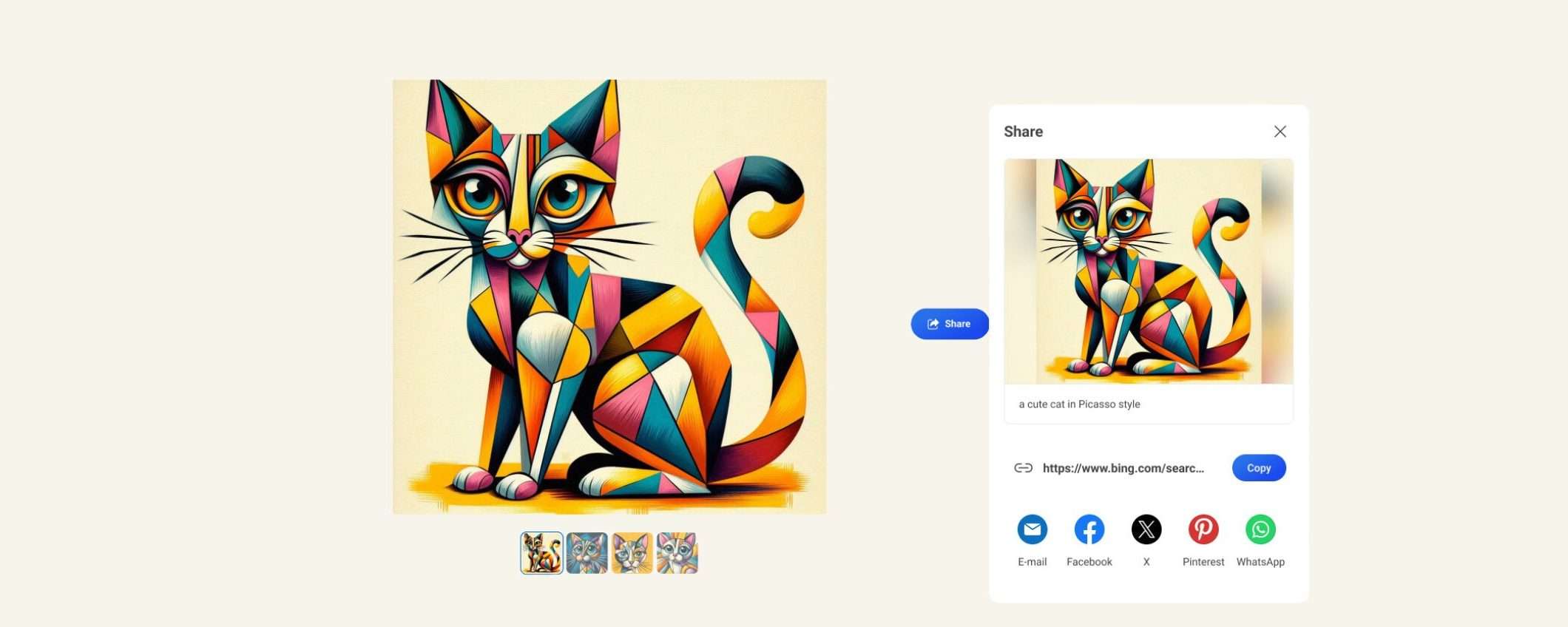Open the large Picasso cat image
1568x627 pixels.
click(609, 296)
